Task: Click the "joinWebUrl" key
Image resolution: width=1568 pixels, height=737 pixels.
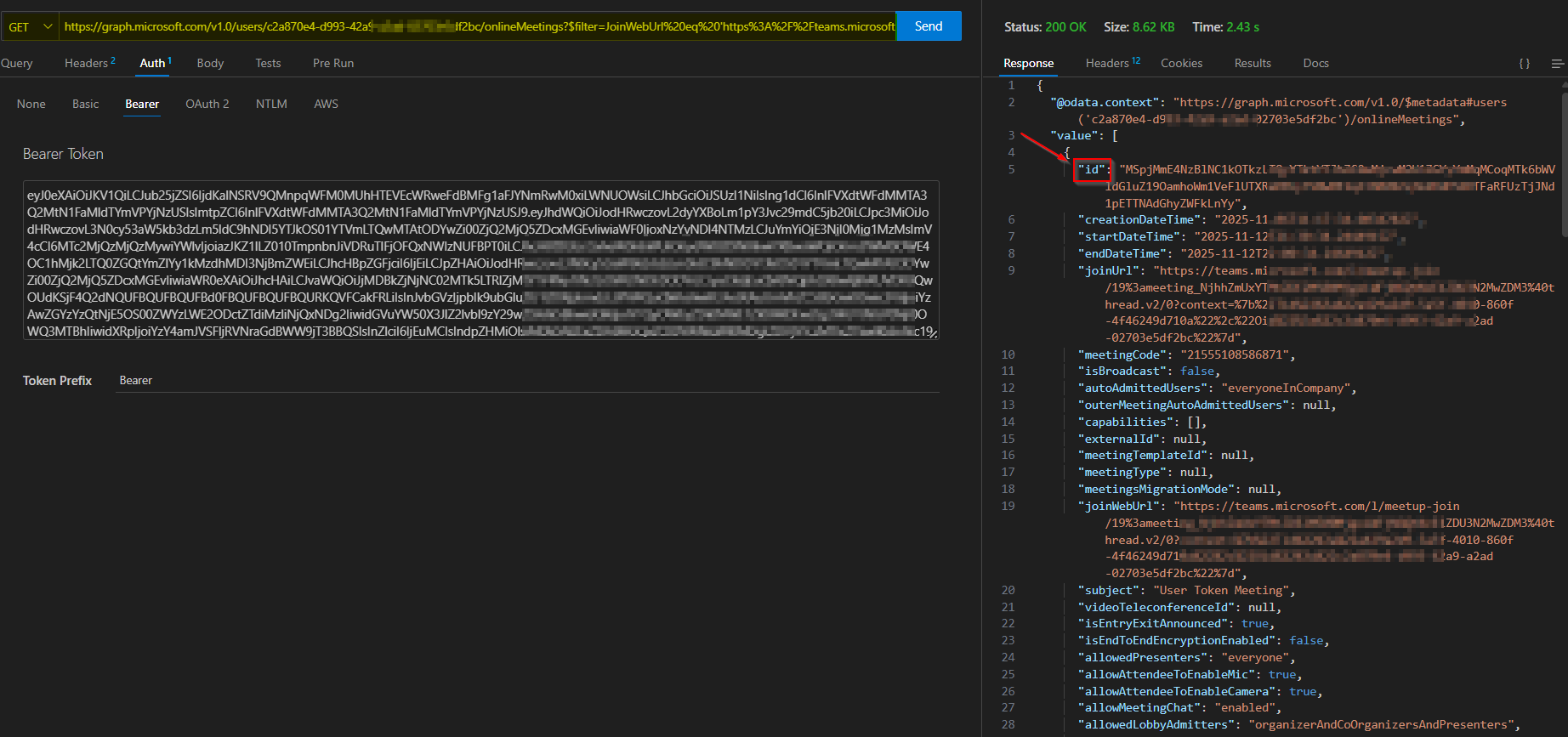Action: point(1118,506)
